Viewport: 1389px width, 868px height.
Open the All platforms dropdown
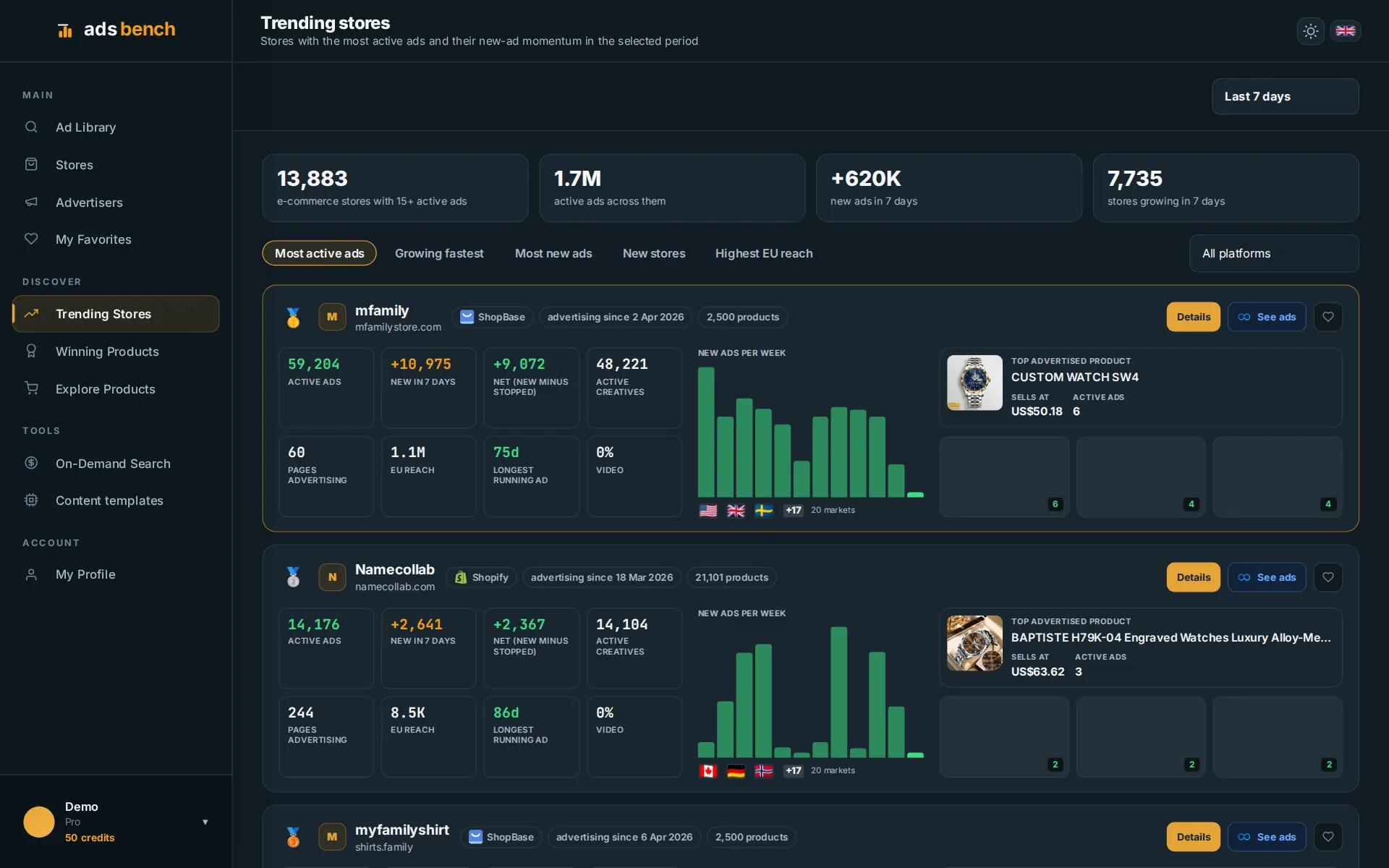[1274, 253]
